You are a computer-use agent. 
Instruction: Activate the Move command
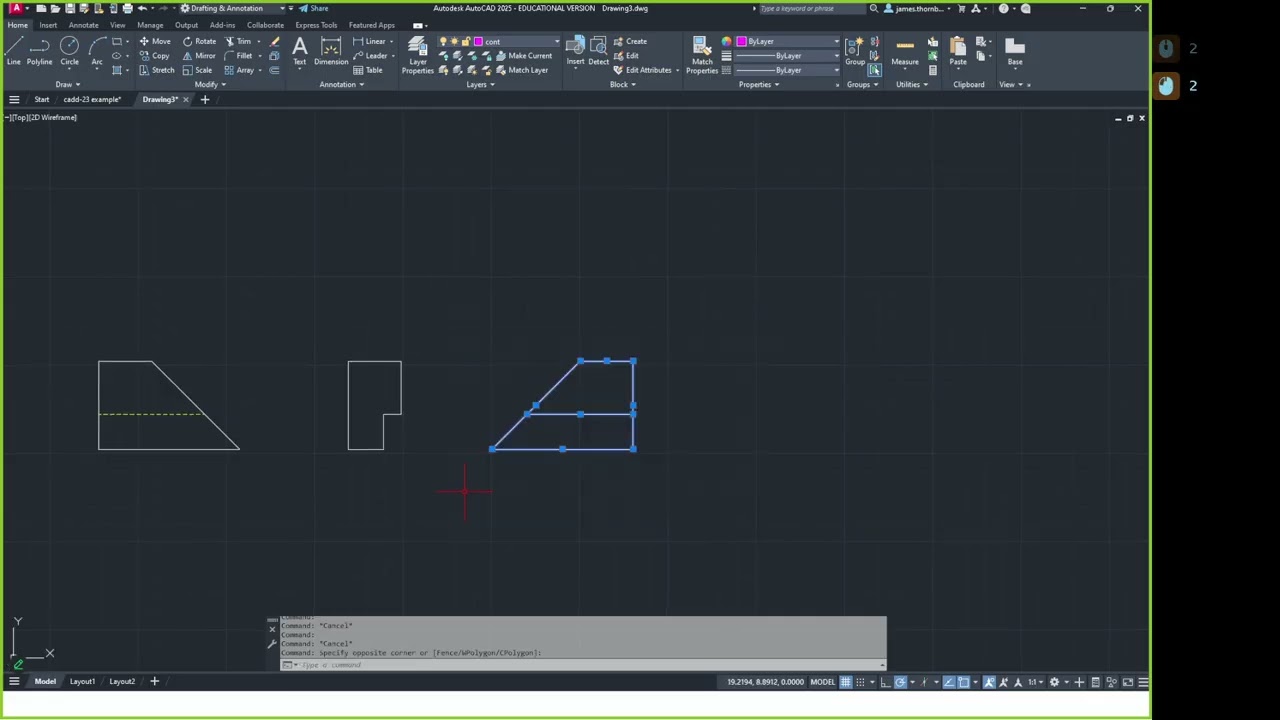(x=154, y=42)
